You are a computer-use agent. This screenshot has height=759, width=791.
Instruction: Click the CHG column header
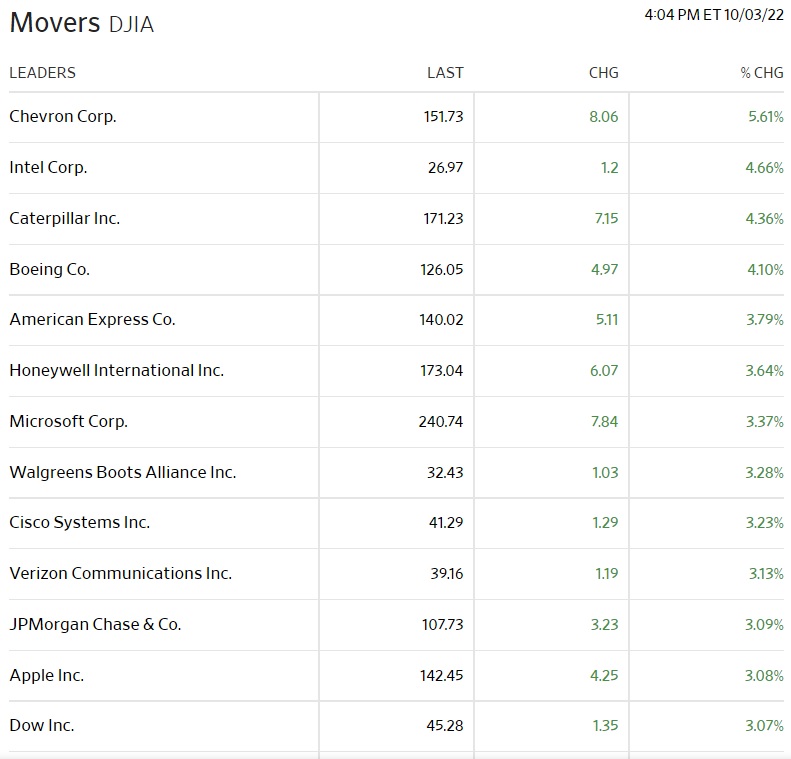click(603, 73)
